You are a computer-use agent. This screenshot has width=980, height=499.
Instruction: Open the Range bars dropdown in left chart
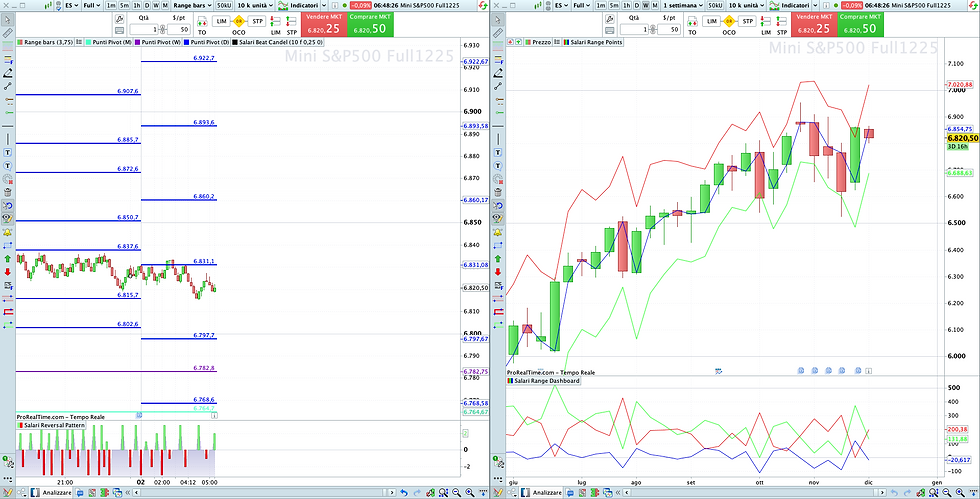(191, 5)
